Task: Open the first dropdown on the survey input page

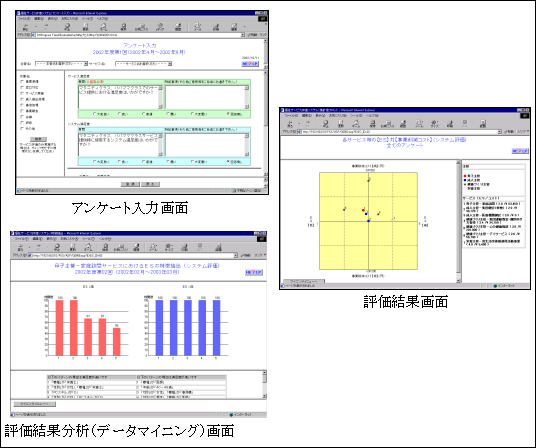Action: tap(62, 64)
